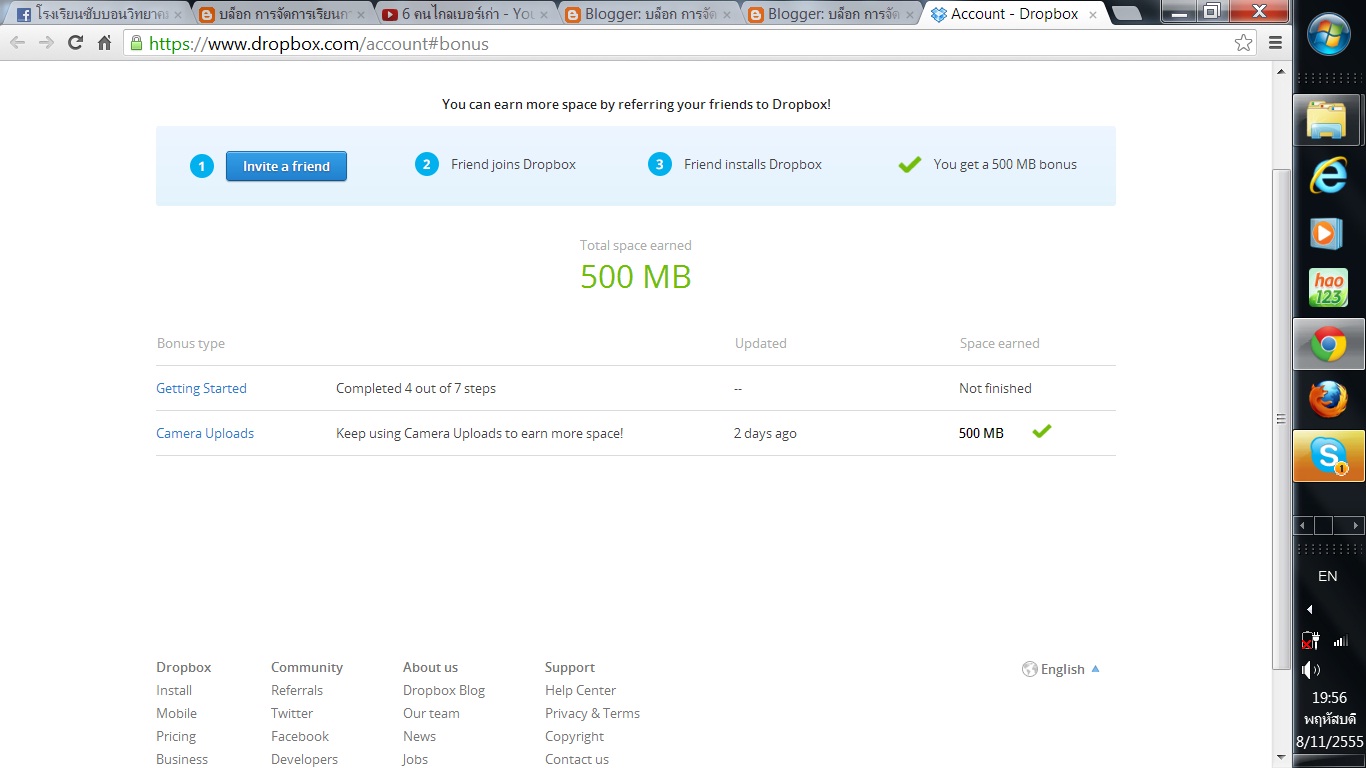
Task: Open the Getting Started bonus link
Action: [x=201, y=388]
